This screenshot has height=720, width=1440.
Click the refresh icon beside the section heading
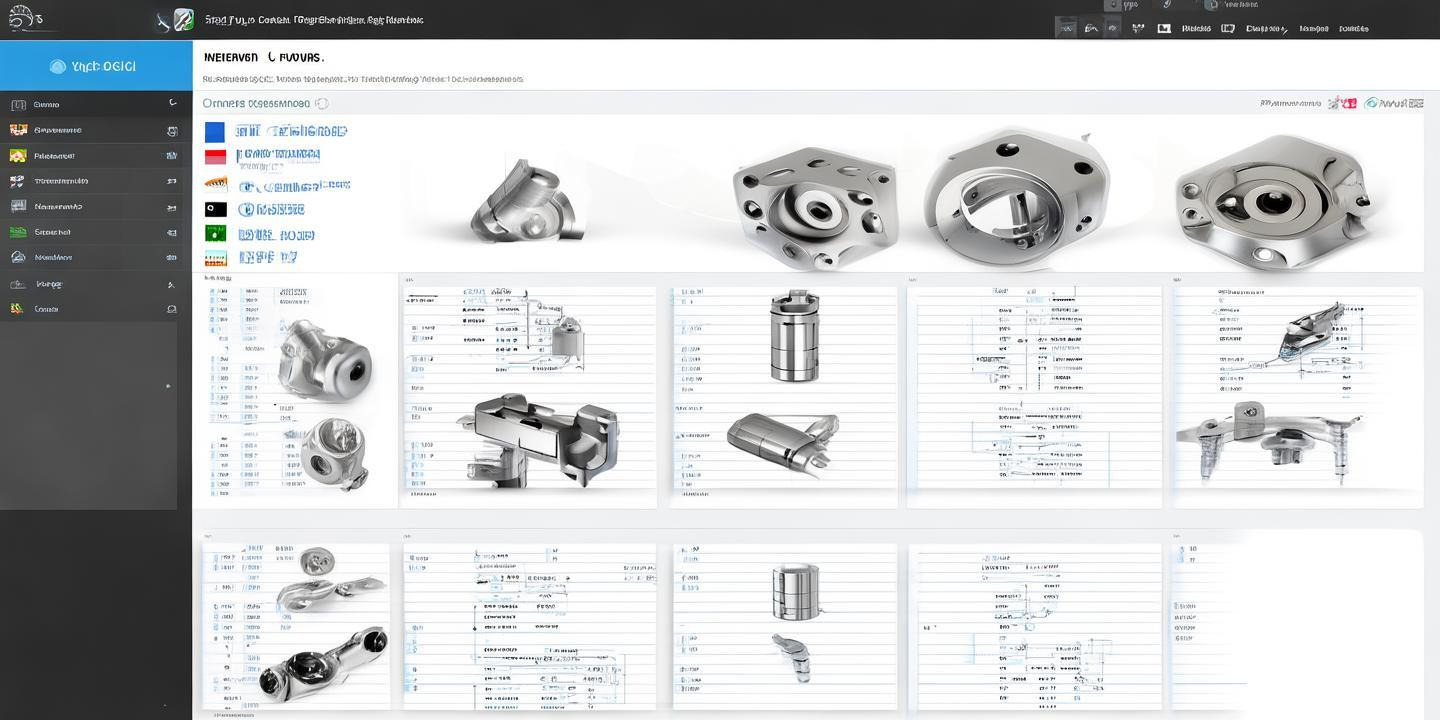[x=322, y=103]
